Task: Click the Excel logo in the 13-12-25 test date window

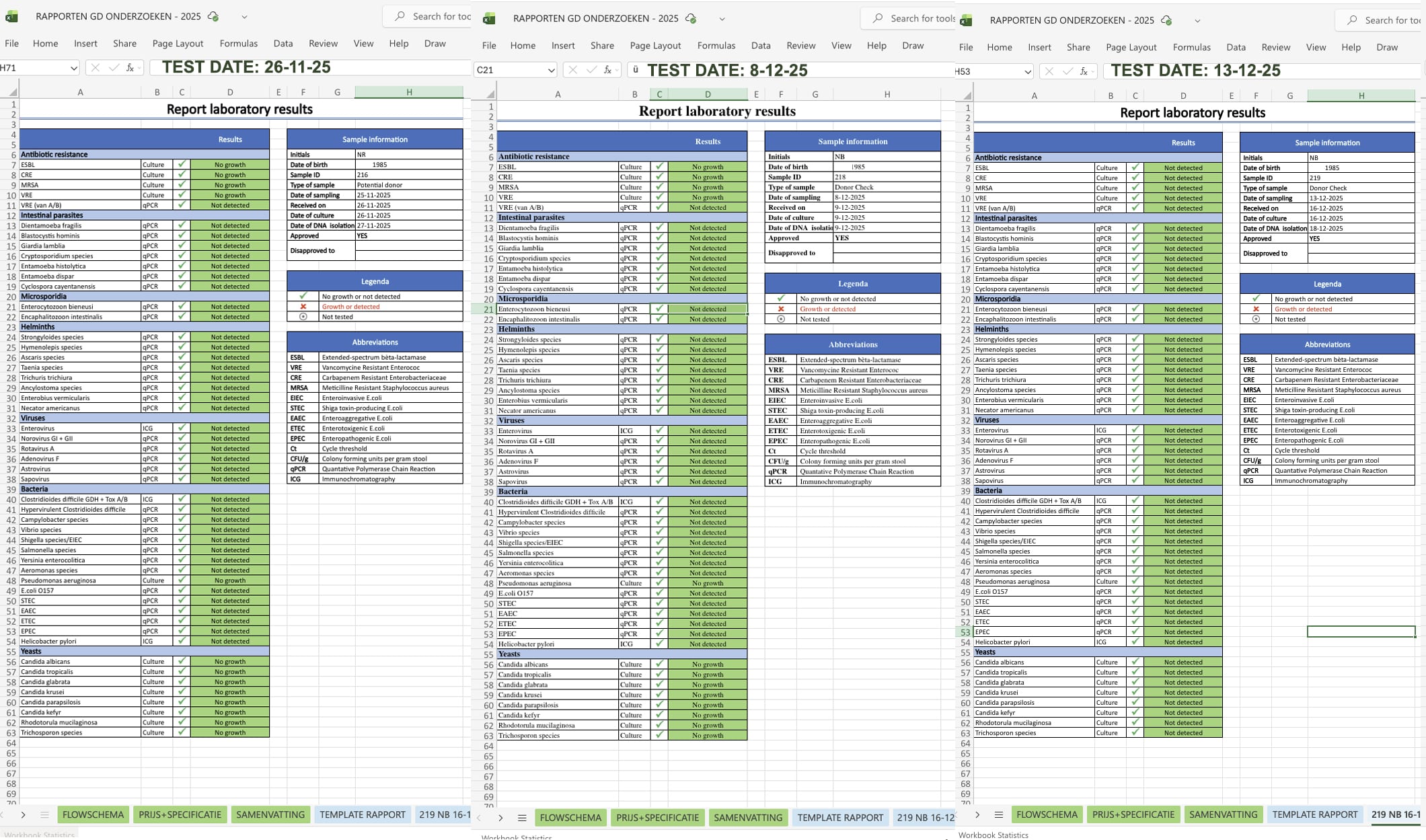Action: (x=967, y=21)
